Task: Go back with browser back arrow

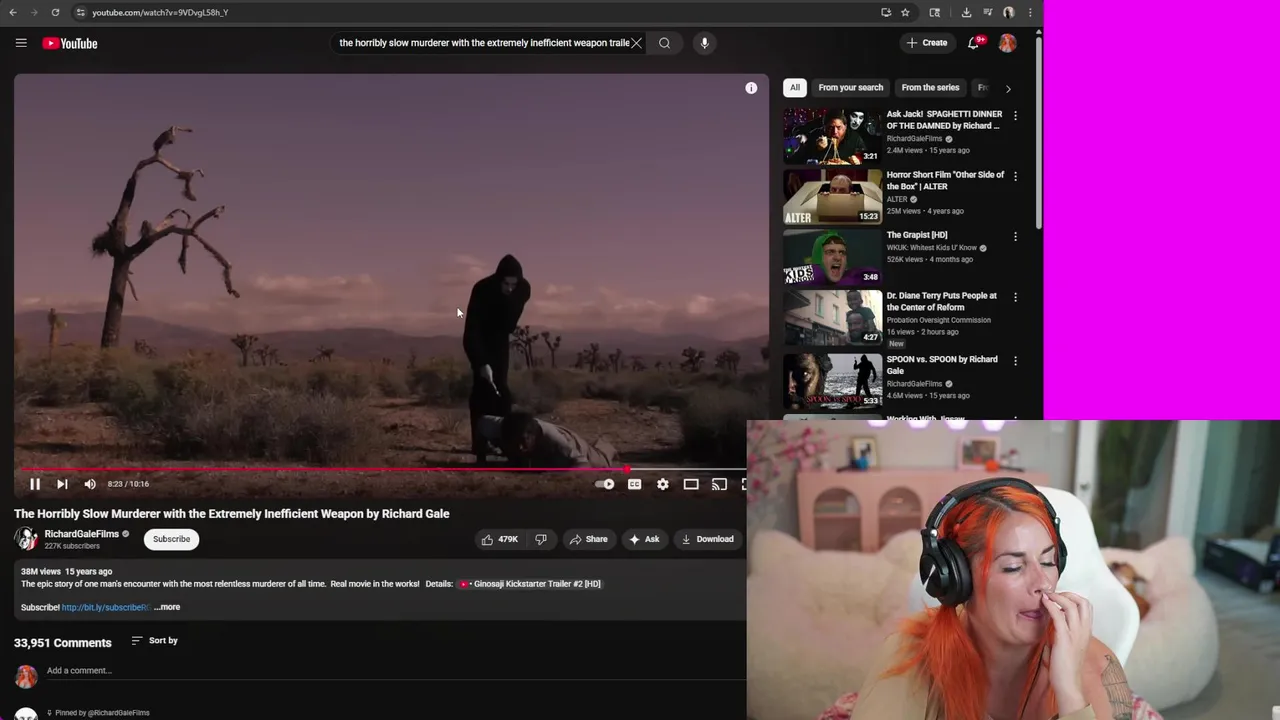Action: 13,12
